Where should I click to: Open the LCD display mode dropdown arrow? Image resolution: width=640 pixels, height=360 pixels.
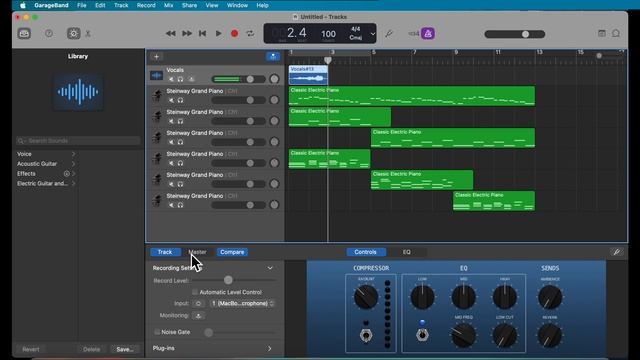(373, 34)
